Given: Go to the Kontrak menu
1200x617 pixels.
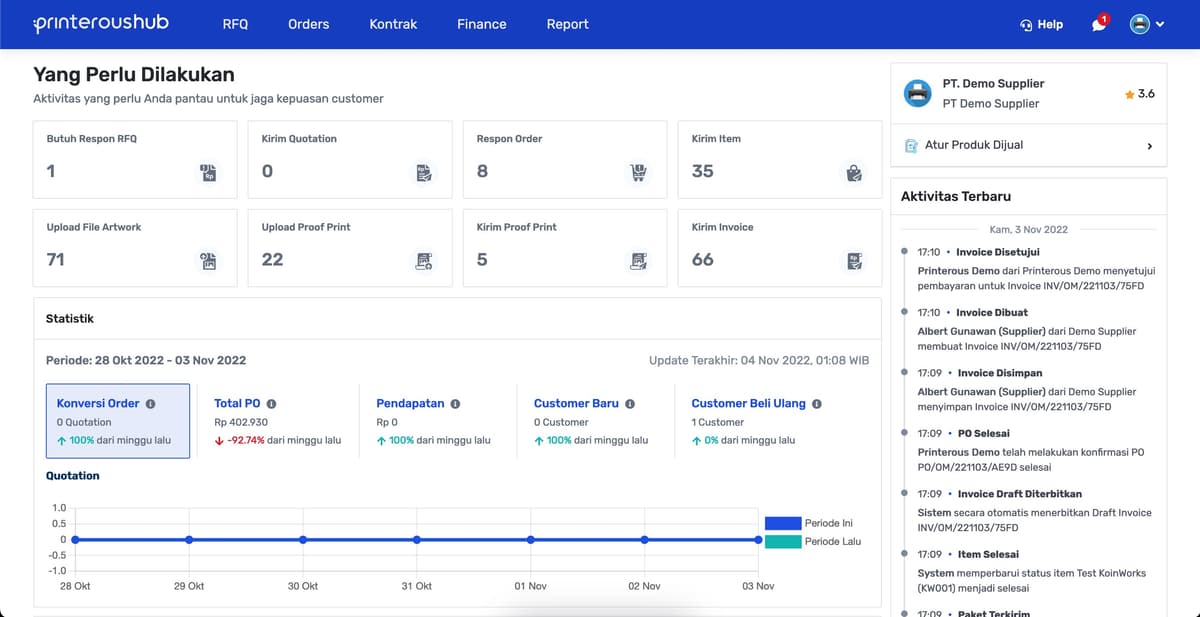Looking at the screenshot, I should click(x=393, y=24).
